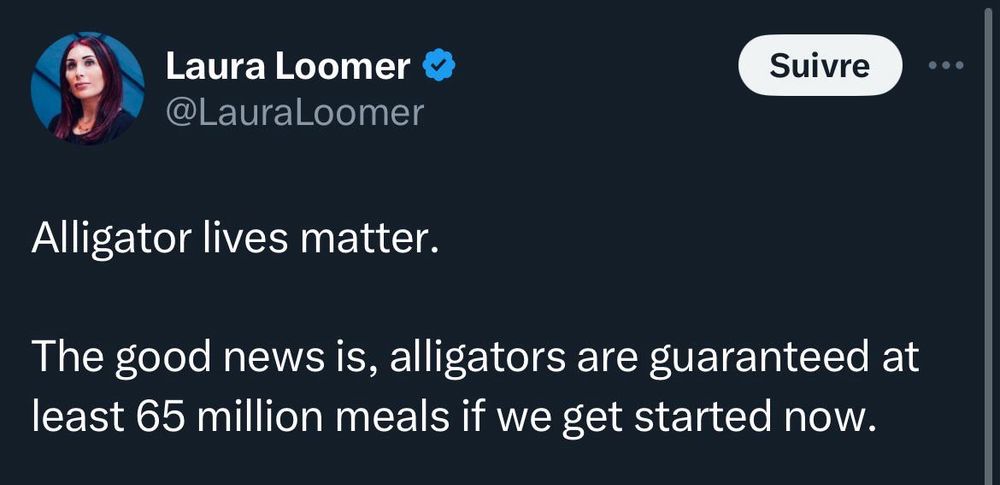Open the author's profile photo
The image size is (1000, 485).
[x=88, y=88]
